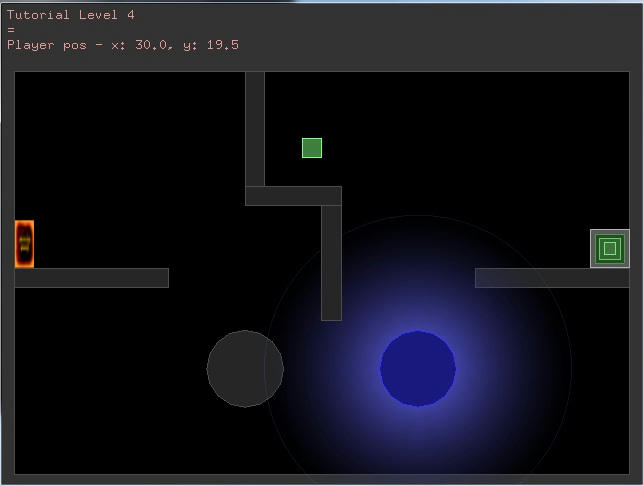Click the small green square player
643x486 pixels.
(x=312, y=148)
